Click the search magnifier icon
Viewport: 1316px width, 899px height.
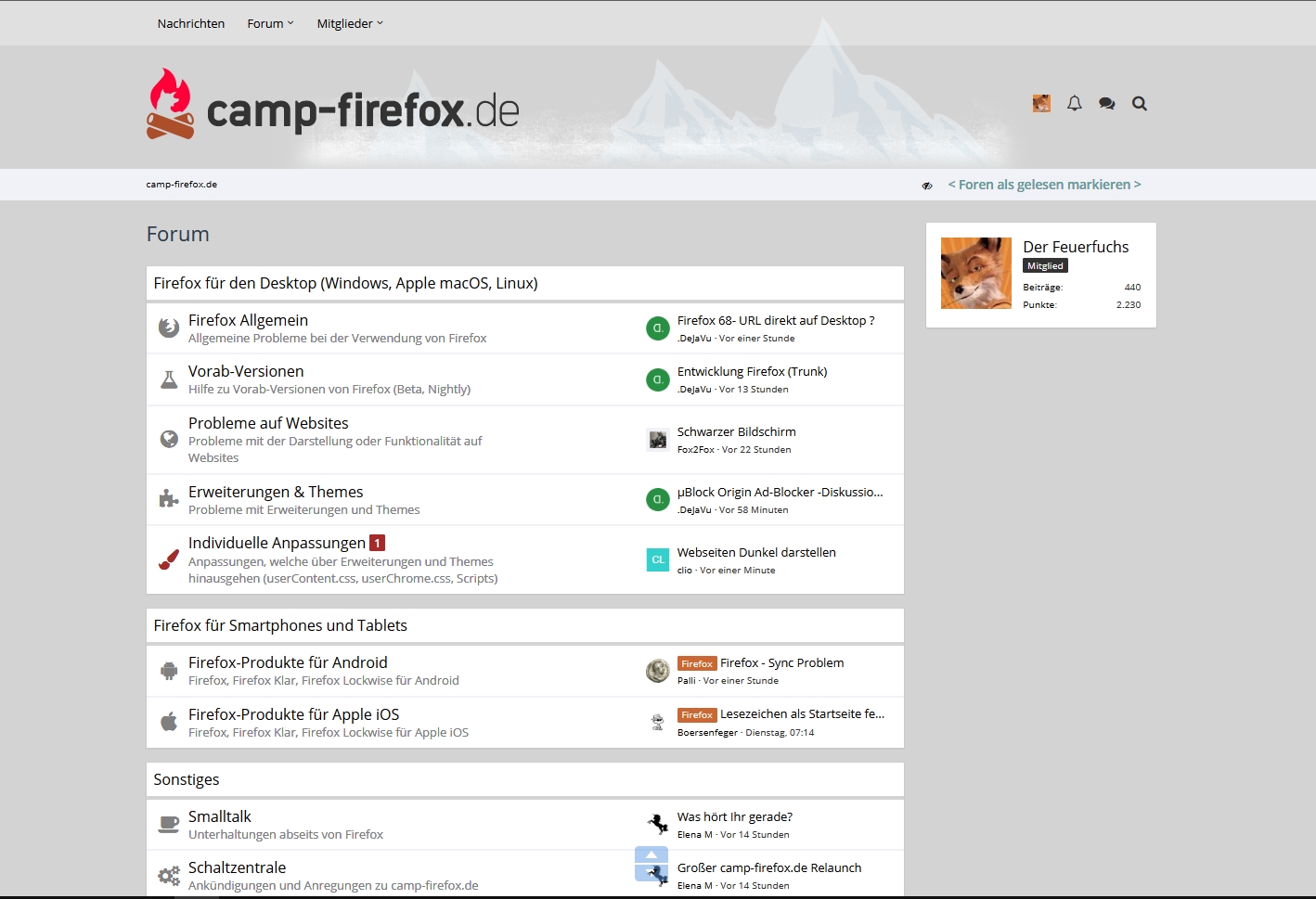(1140, 104)
